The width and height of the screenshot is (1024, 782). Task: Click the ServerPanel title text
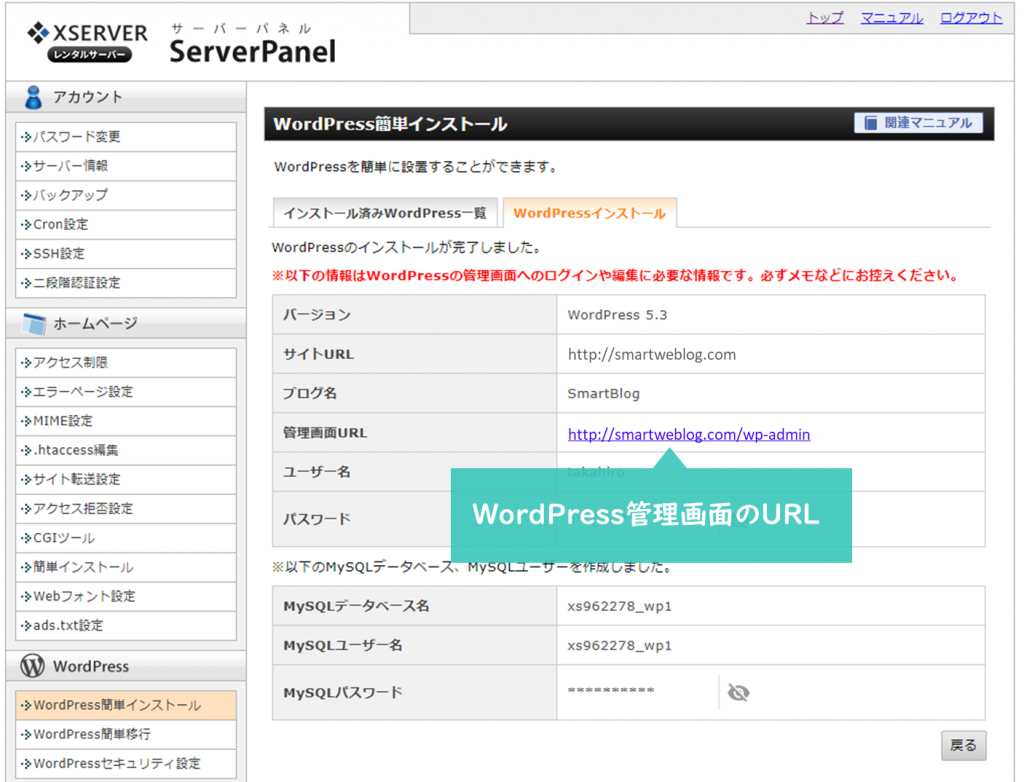pyautogui.click(x=253, y=51)
